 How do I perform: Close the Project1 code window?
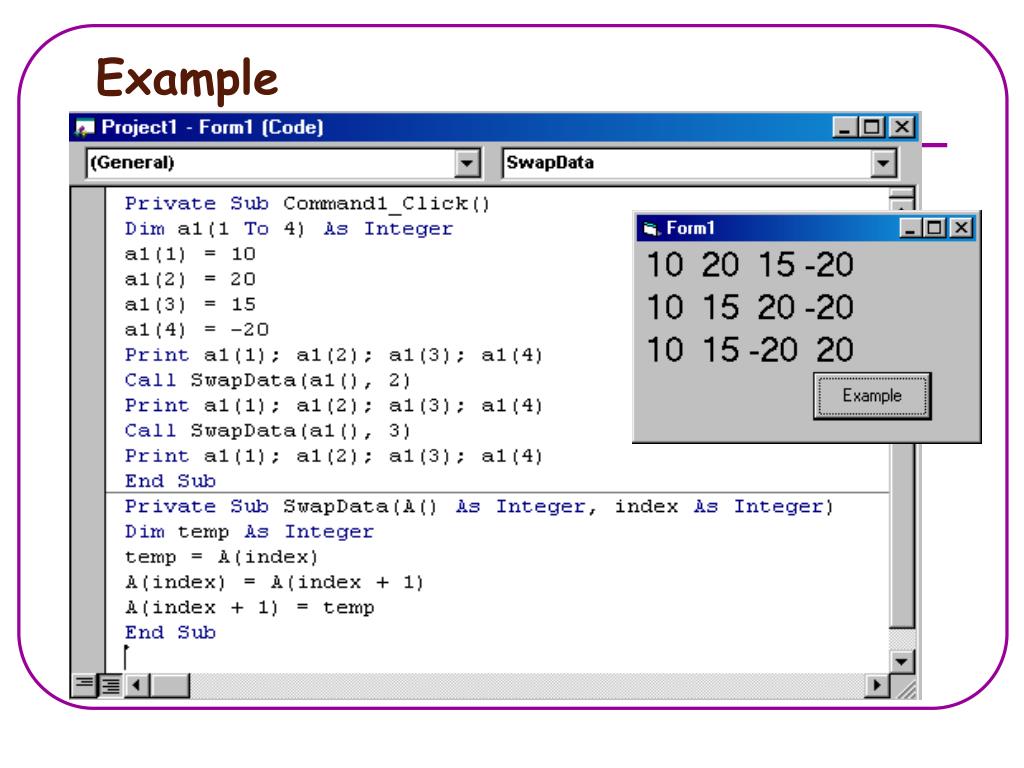902,127
